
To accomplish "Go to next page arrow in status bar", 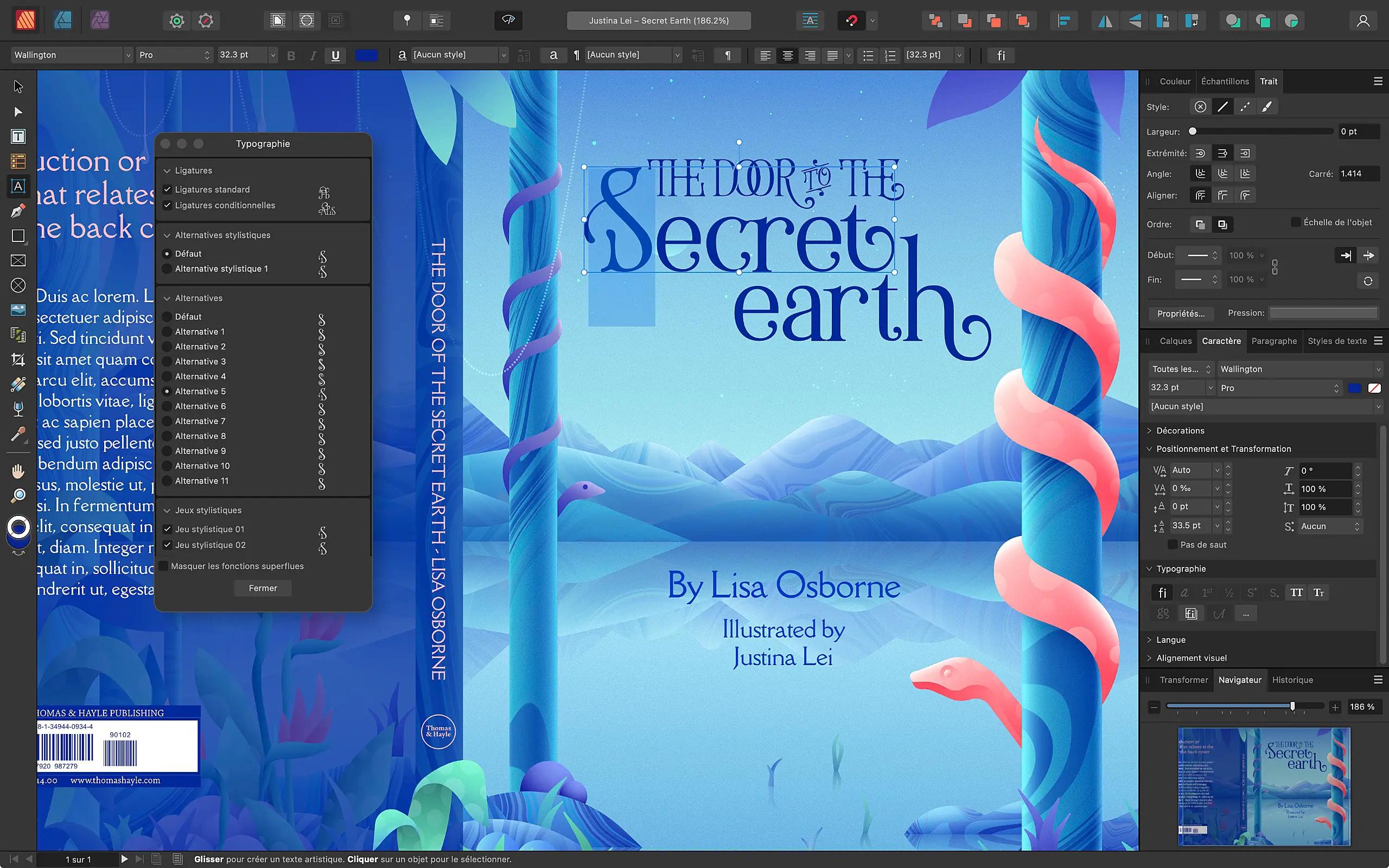I will pos(124,859).
